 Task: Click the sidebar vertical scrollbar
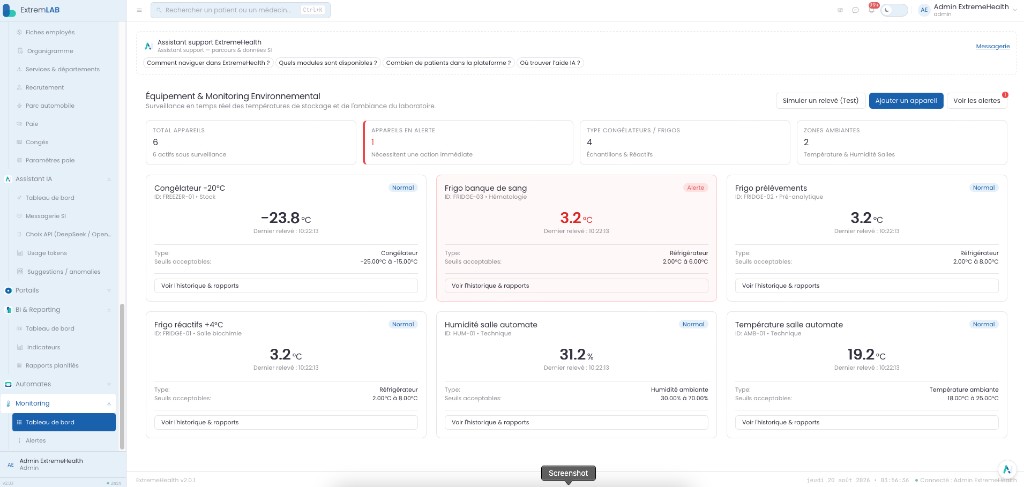[x=121, y=376]
